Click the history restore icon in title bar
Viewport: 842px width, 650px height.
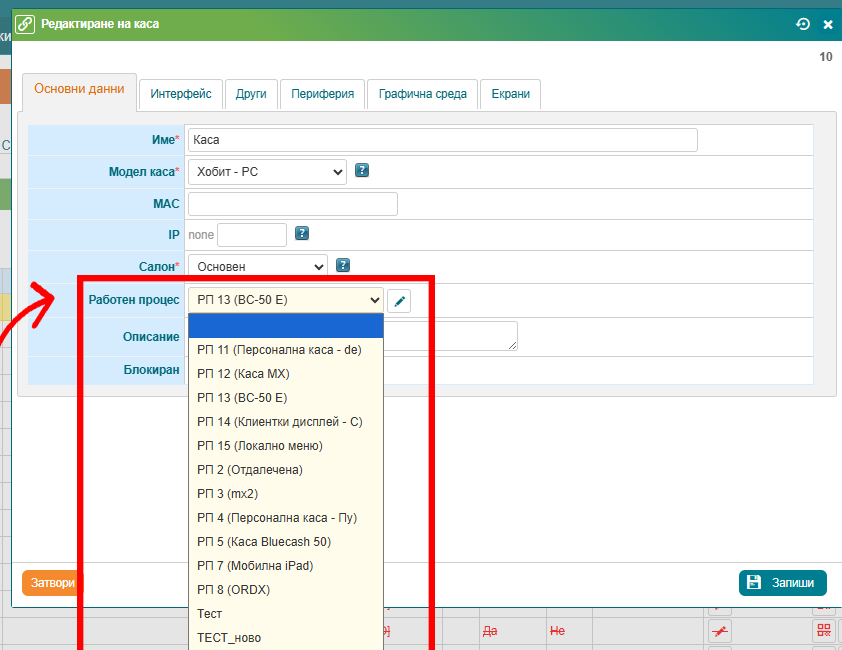802,24
